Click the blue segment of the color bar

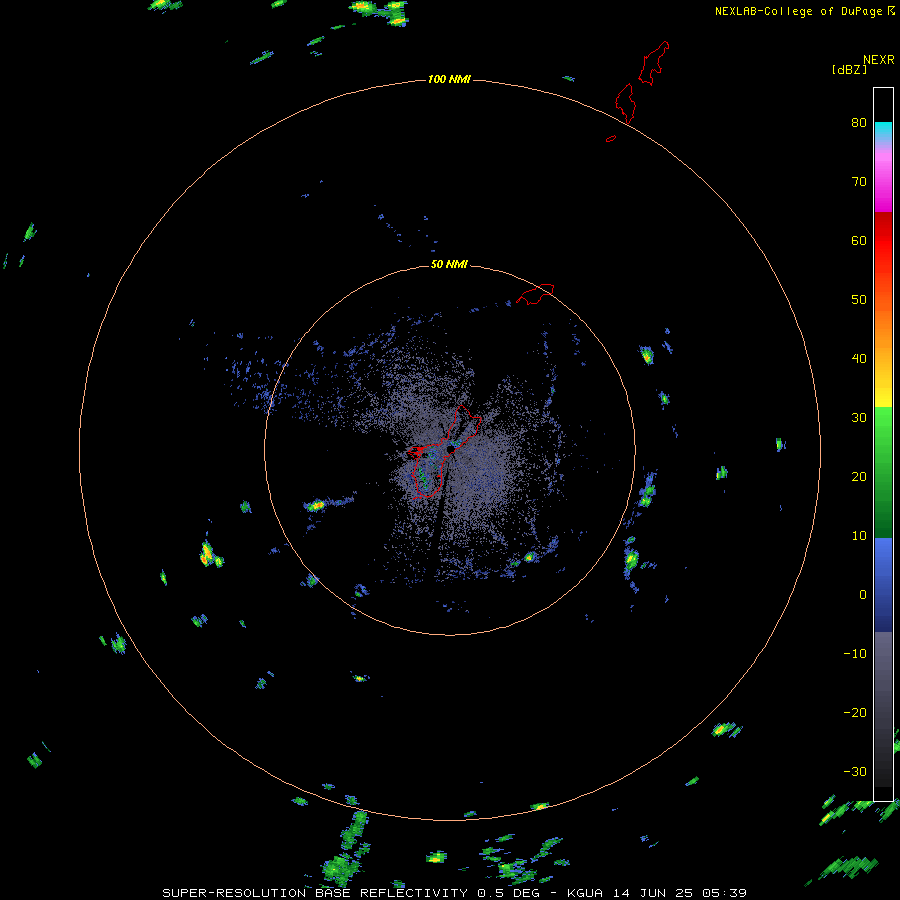(883, 584)
